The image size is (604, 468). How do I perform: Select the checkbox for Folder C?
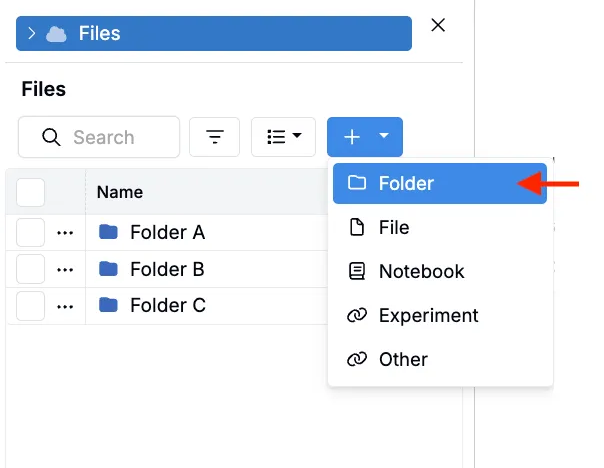(x=31, y=305)
